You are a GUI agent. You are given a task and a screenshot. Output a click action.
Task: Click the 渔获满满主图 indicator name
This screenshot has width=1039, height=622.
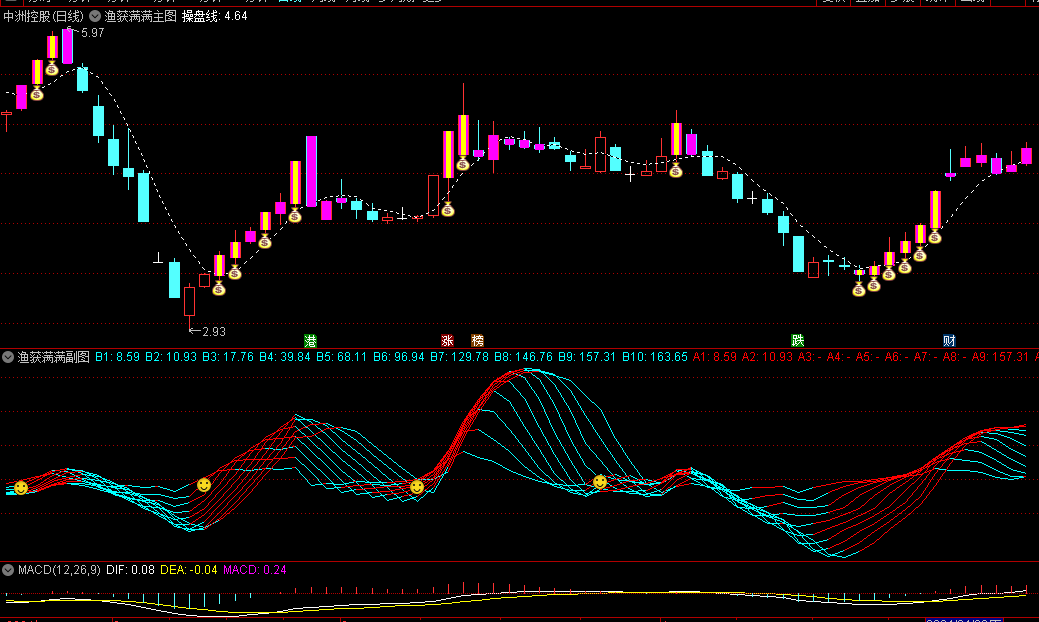140,16
